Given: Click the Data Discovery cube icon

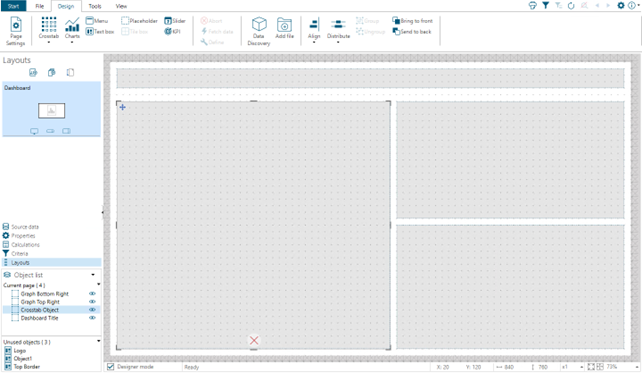Looking at the screenshot, I should tap(259, 25).
